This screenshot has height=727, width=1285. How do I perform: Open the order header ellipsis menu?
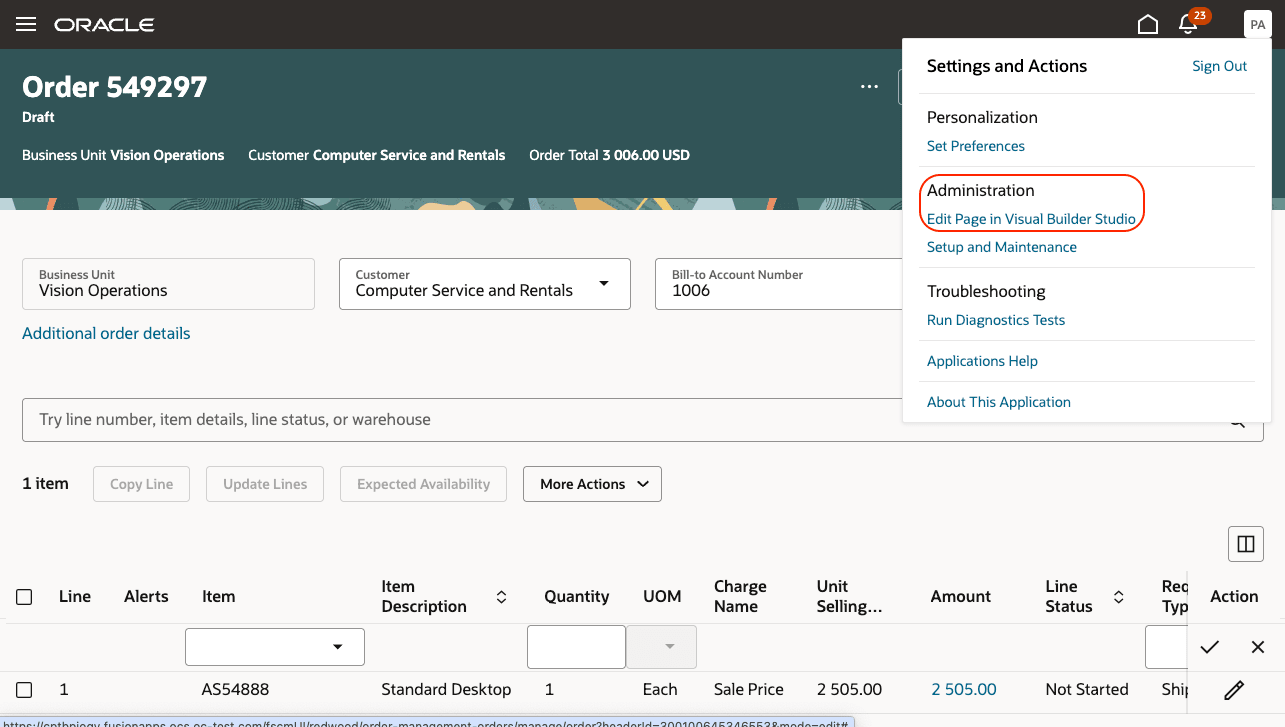(x=868, y=87)
